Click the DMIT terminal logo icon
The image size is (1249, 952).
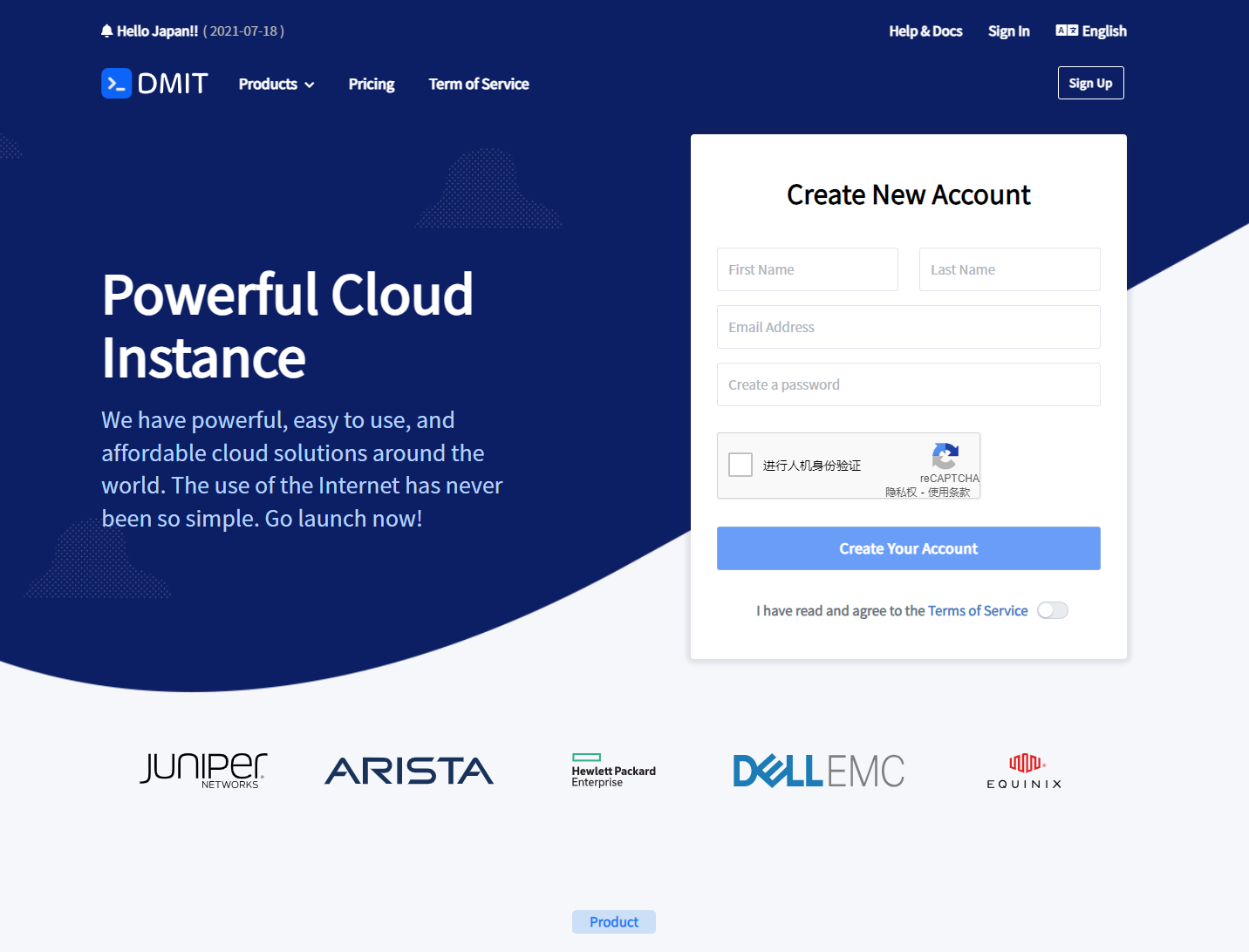[117, 84]
